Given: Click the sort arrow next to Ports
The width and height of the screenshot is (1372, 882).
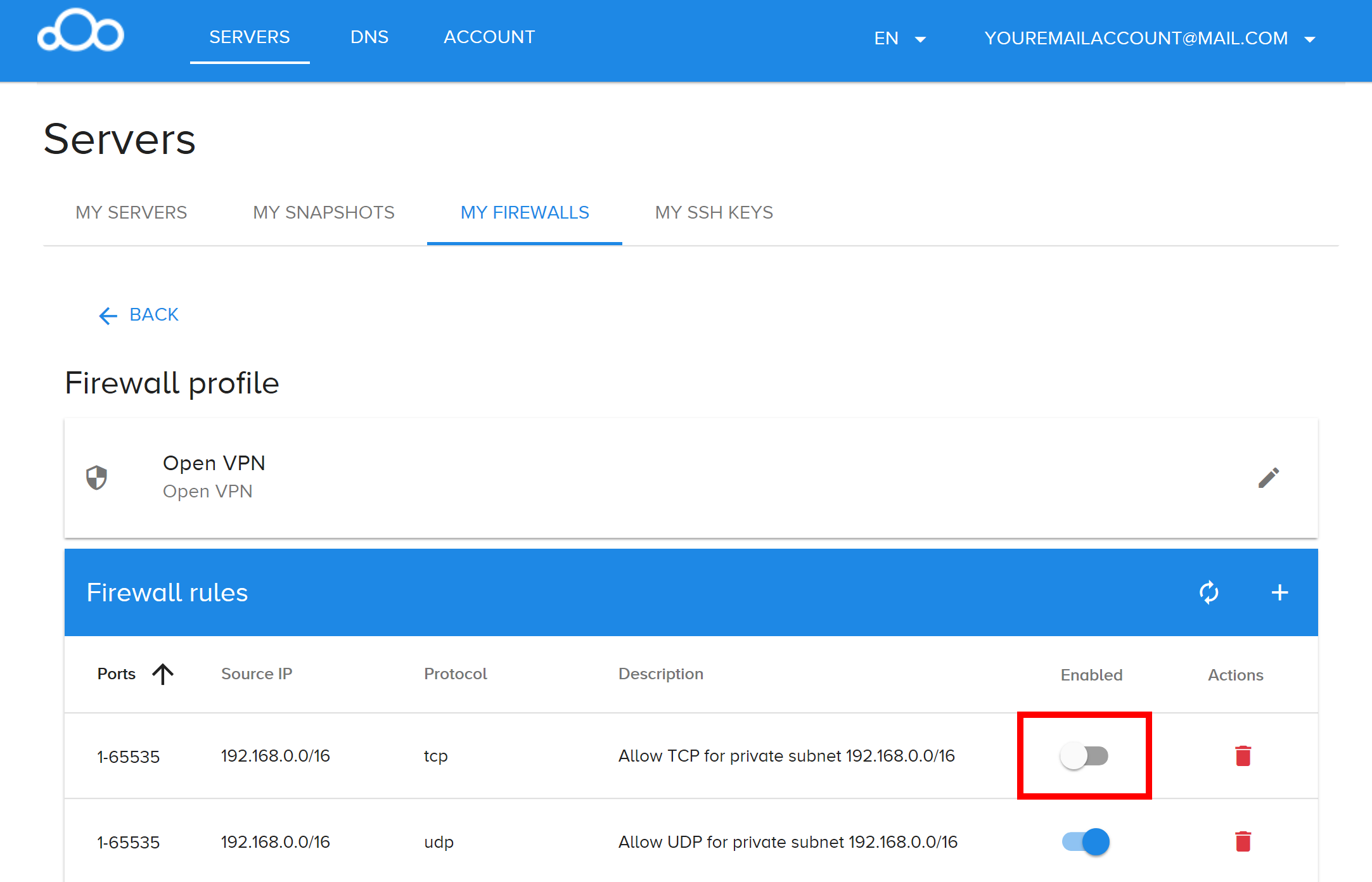Looking at the screenshot, I should point(163,674).
